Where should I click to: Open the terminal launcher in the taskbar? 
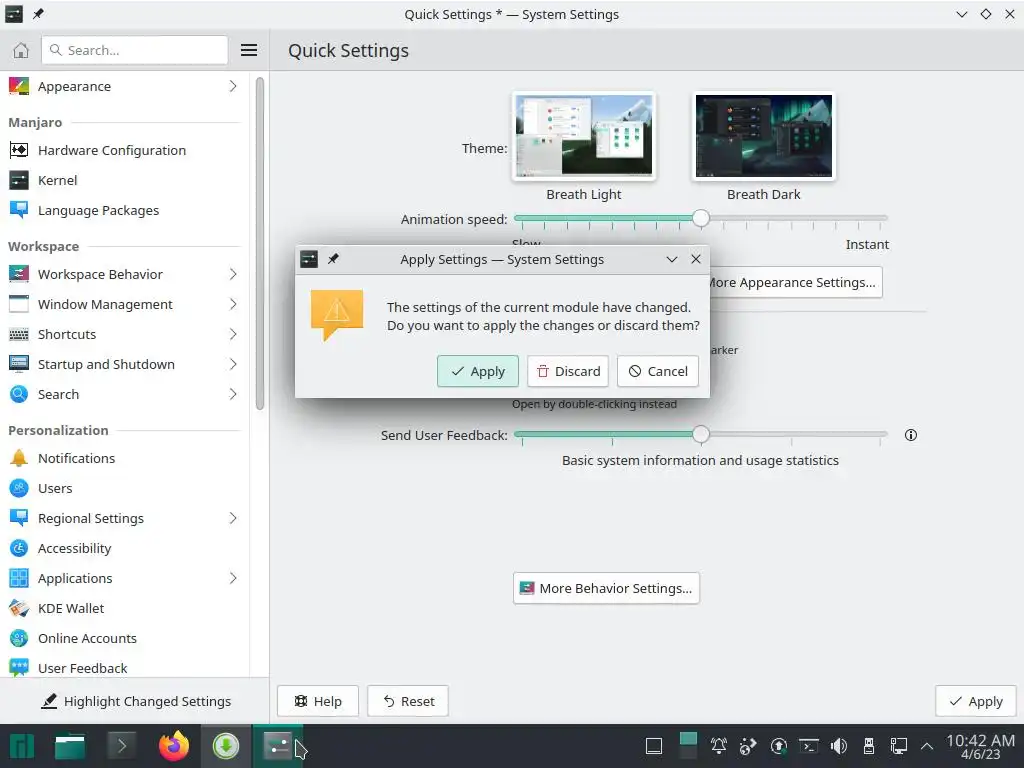(x=121, y=746)
